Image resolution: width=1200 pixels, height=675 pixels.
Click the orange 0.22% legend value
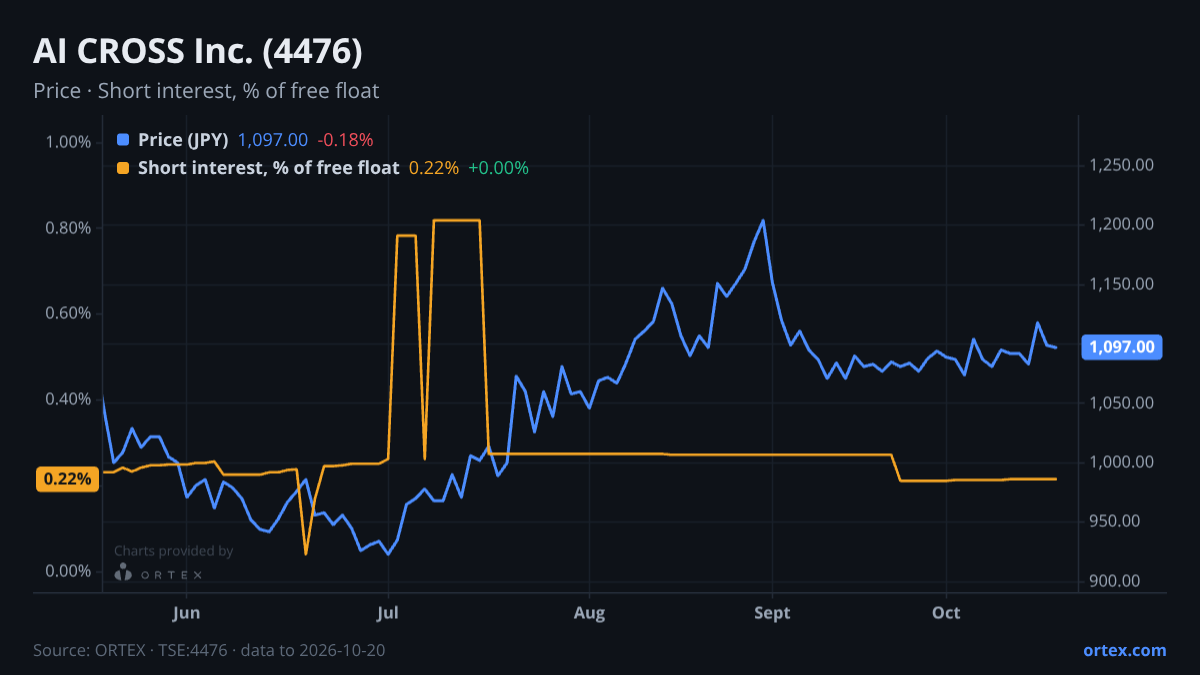(x=434, y=168)
